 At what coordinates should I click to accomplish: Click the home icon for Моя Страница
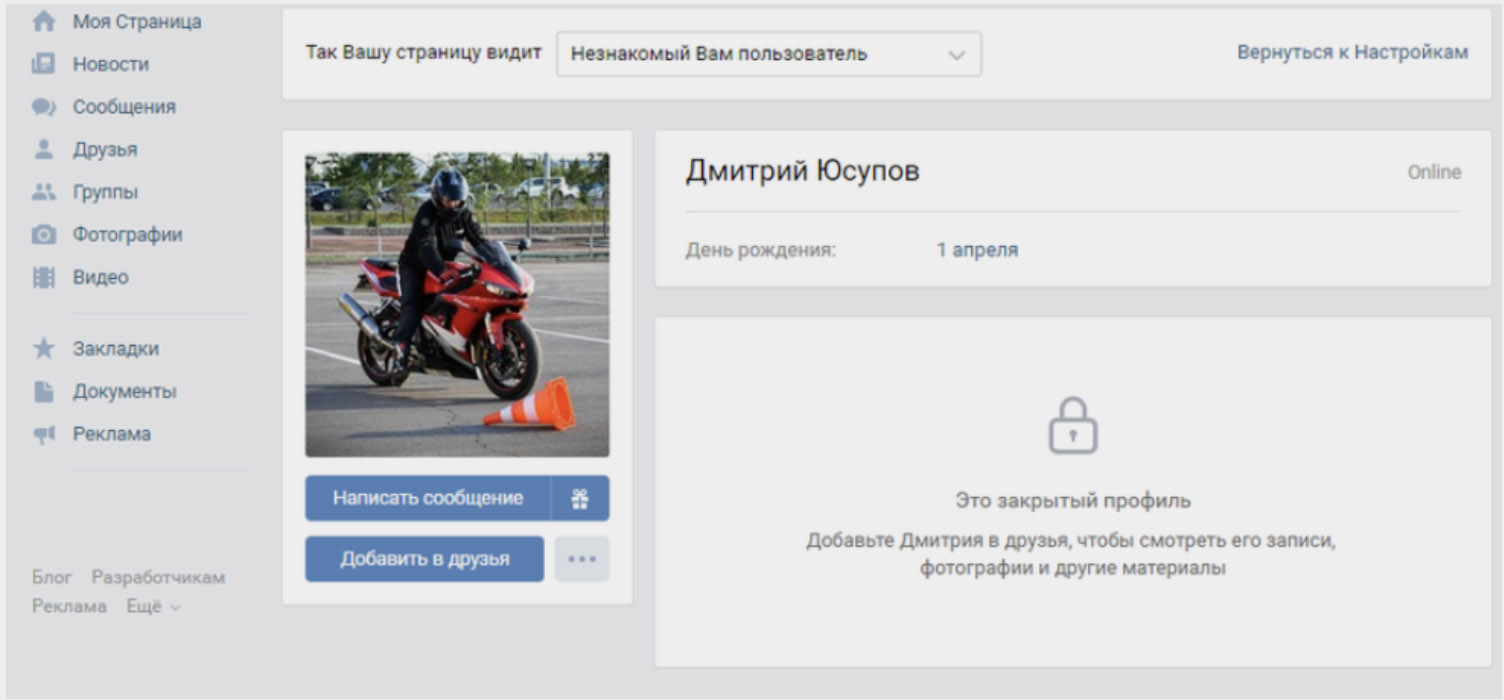(x=43, y=22)
